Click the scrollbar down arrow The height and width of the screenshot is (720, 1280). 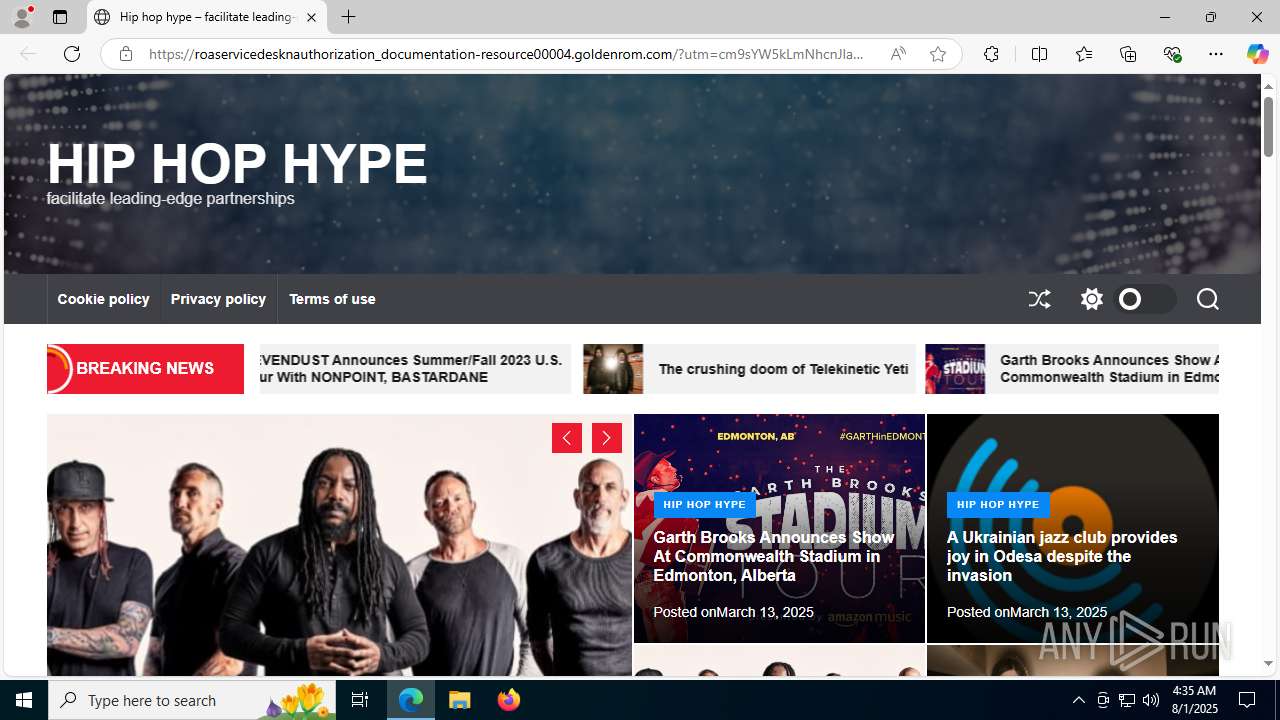[x=1268, y=664]
